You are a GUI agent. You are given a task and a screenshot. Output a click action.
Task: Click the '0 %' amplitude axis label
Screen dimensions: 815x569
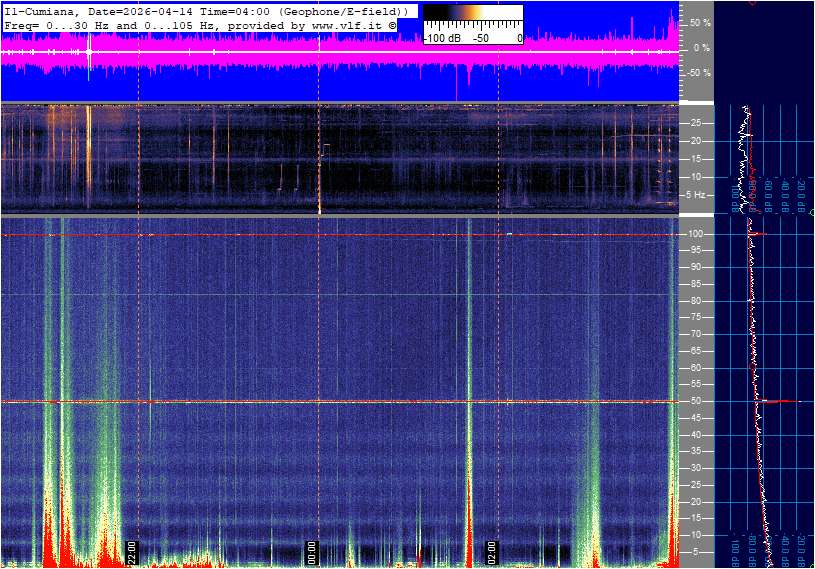[x=702, y=48]
